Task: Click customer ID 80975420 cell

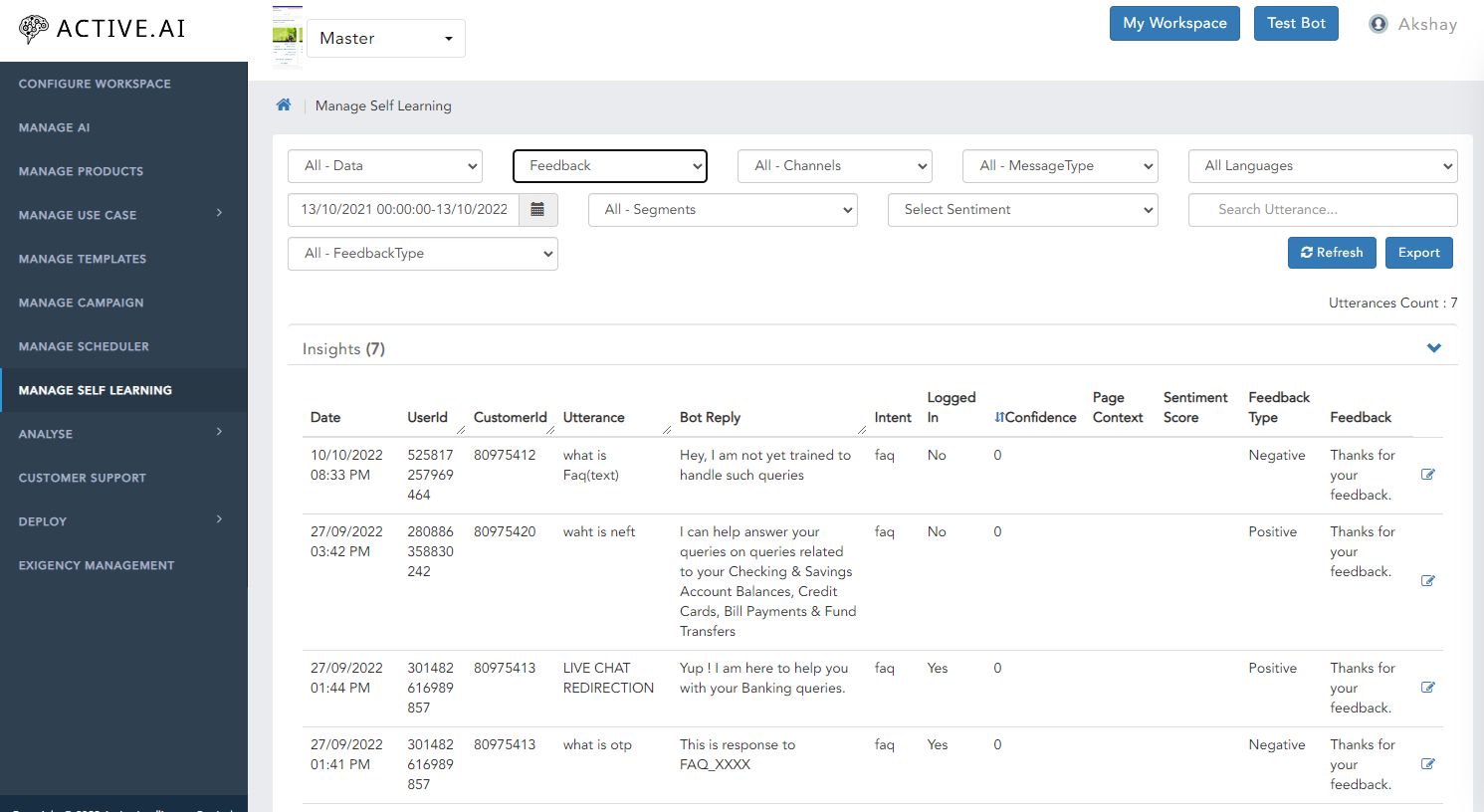Action: pos(505,531)
